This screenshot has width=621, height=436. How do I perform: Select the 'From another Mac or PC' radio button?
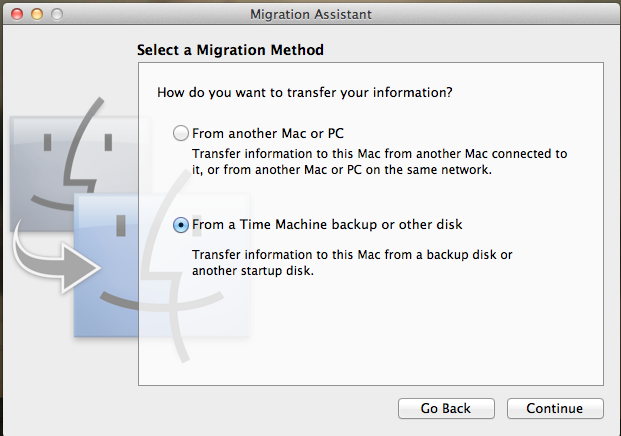coord(181,133)
